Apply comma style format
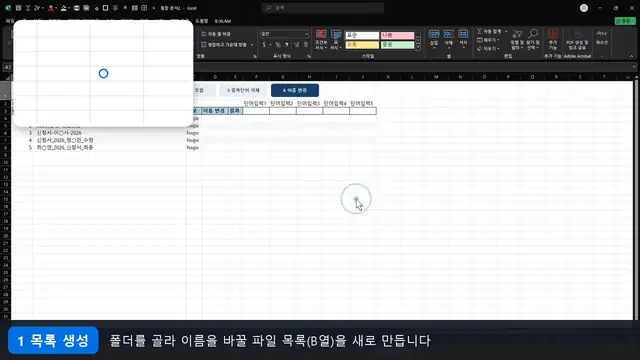The image size is (640, 360). coord(287,44)
